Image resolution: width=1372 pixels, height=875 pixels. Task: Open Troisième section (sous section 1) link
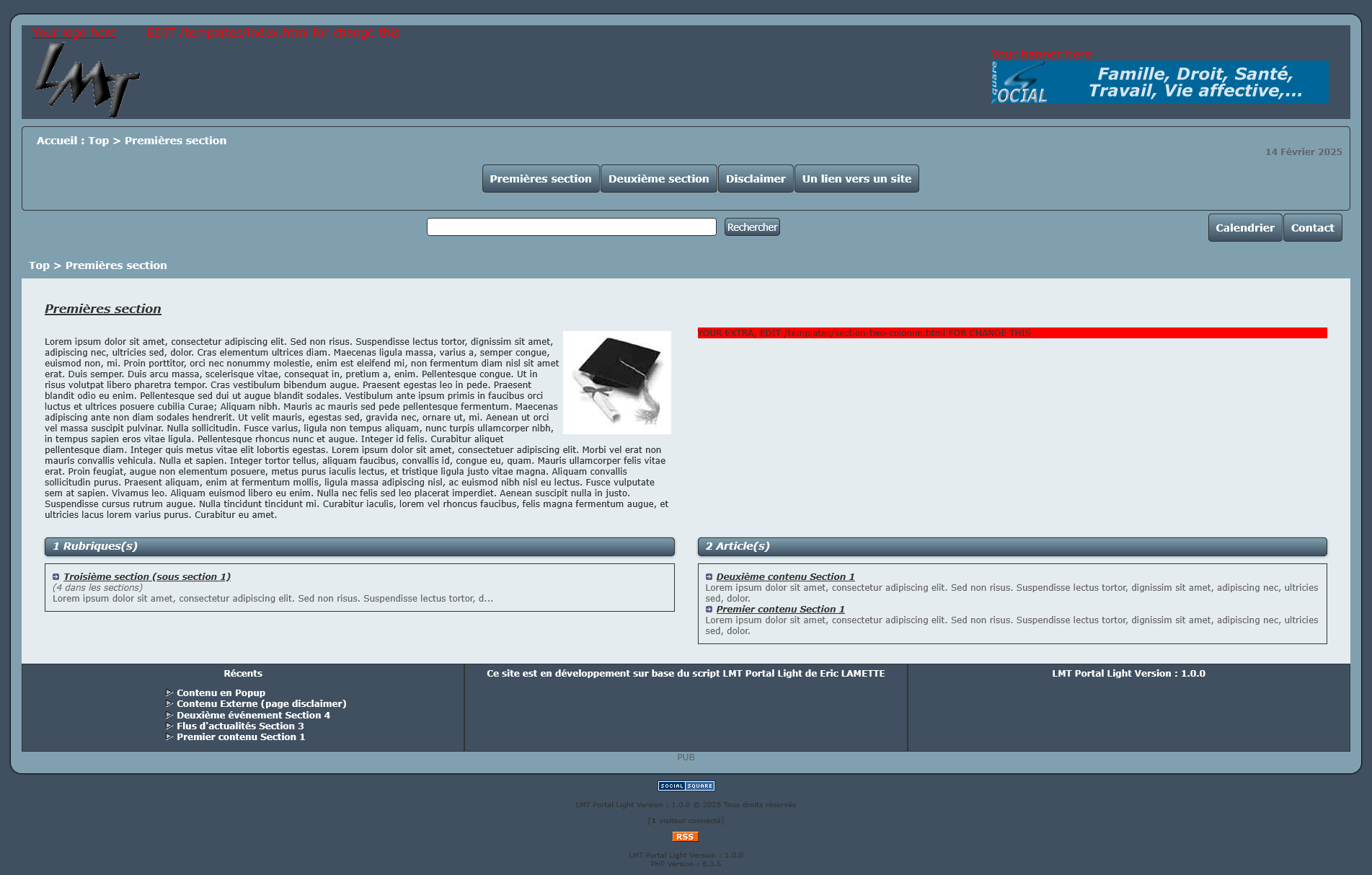click(x=146, y=577)
